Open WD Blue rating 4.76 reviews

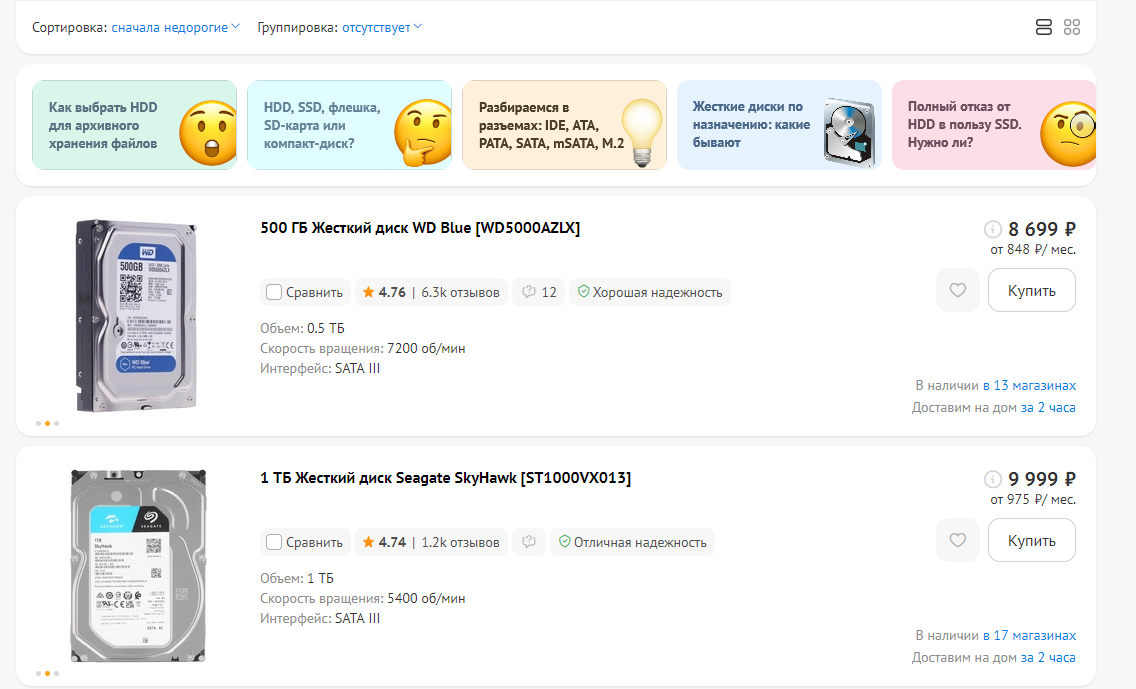point(431,292)
